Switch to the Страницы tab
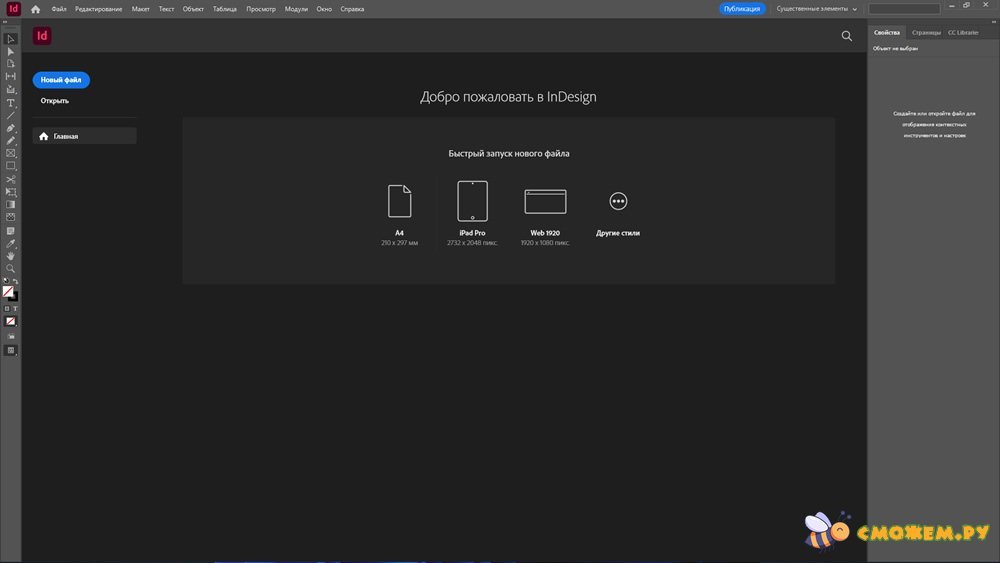The width and height of the screenshot is (1000, 563). 926,32
